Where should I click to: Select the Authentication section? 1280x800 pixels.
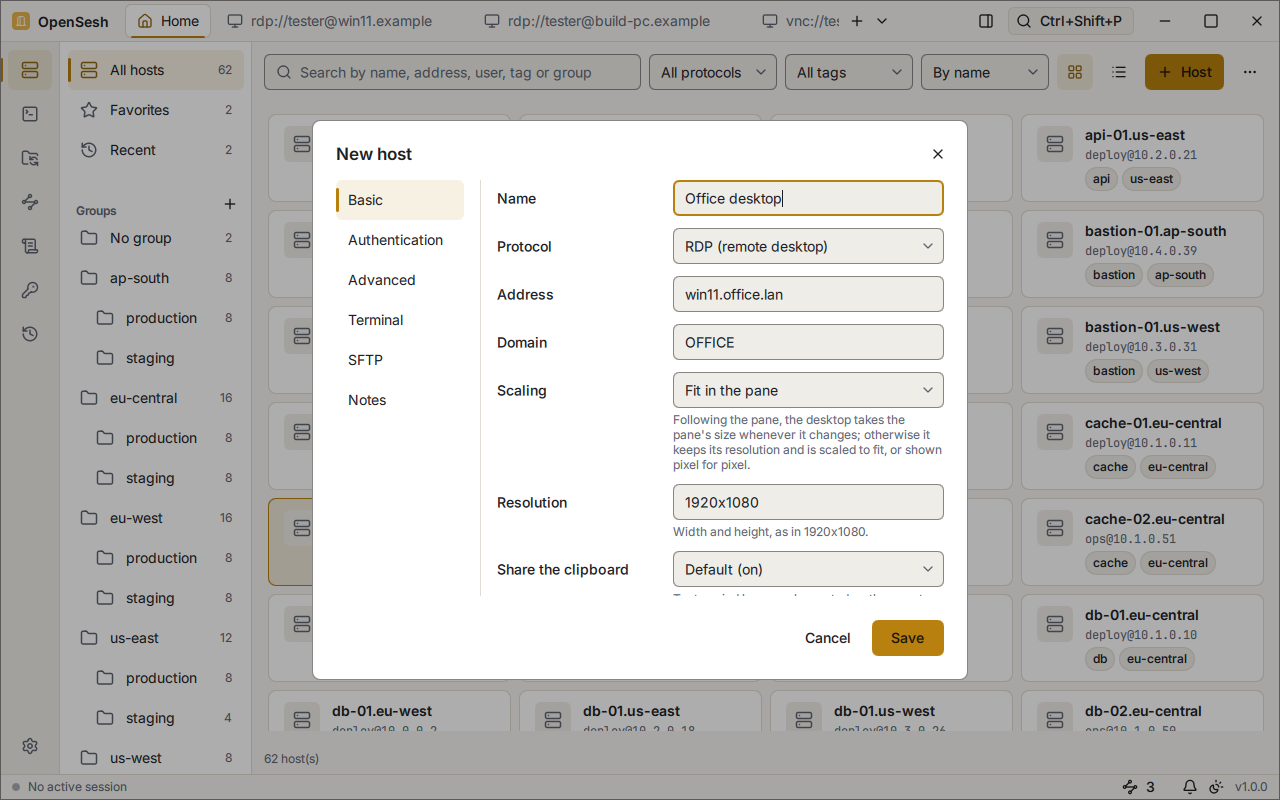pyautogui.click(x=400, y=240)
